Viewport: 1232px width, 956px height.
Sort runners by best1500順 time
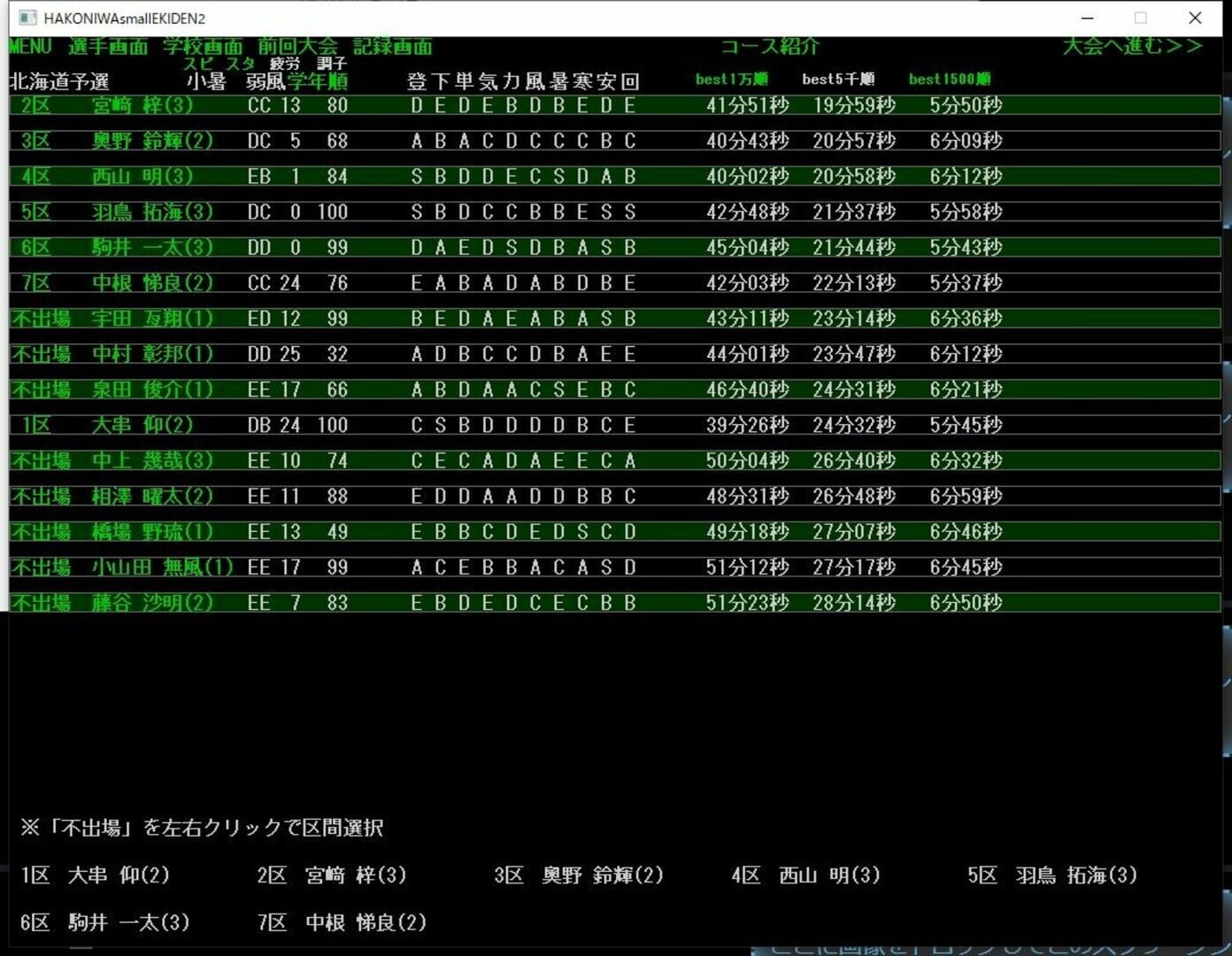(950, 79)
